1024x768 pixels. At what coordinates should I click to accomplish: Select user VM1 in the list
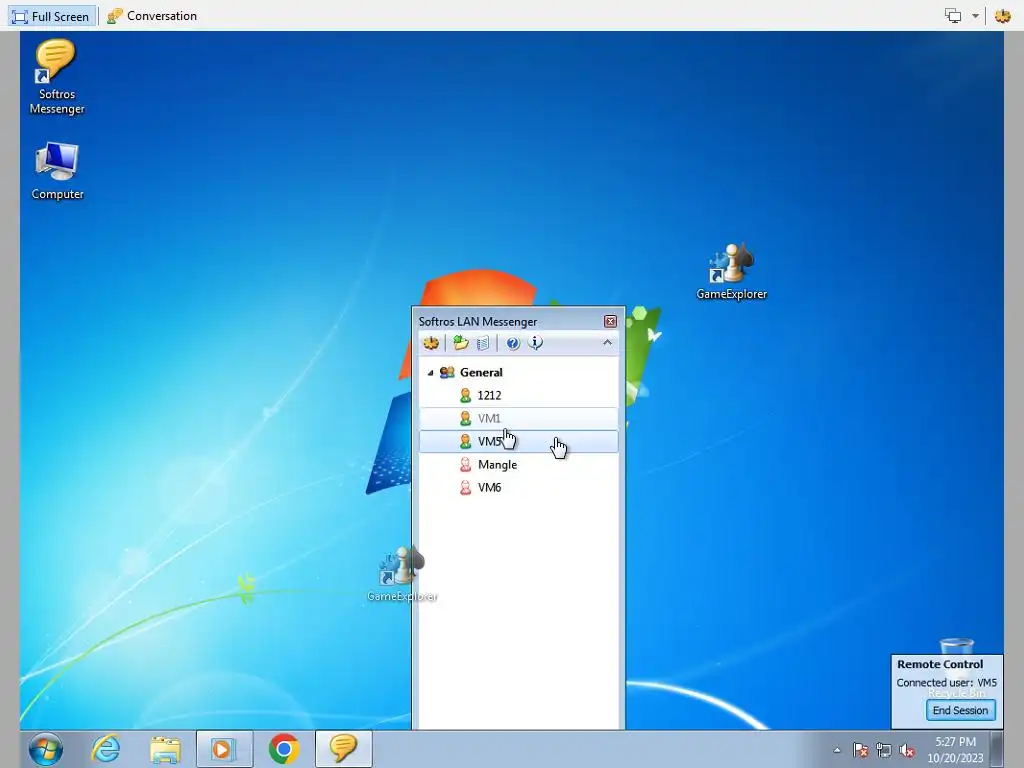[519, 418]
